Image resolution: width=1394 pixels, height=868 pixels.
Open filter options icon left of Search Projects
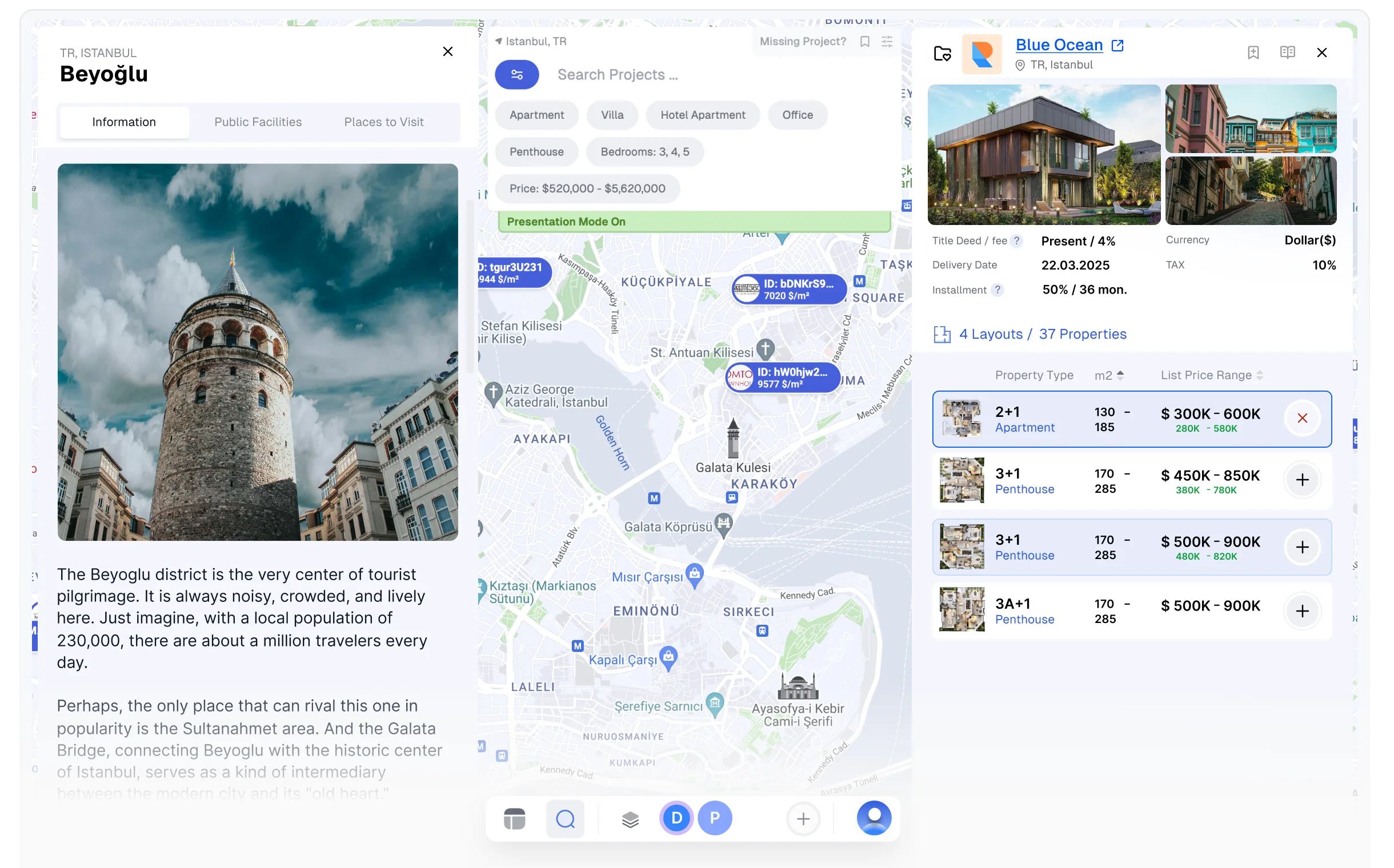[516, 74]
